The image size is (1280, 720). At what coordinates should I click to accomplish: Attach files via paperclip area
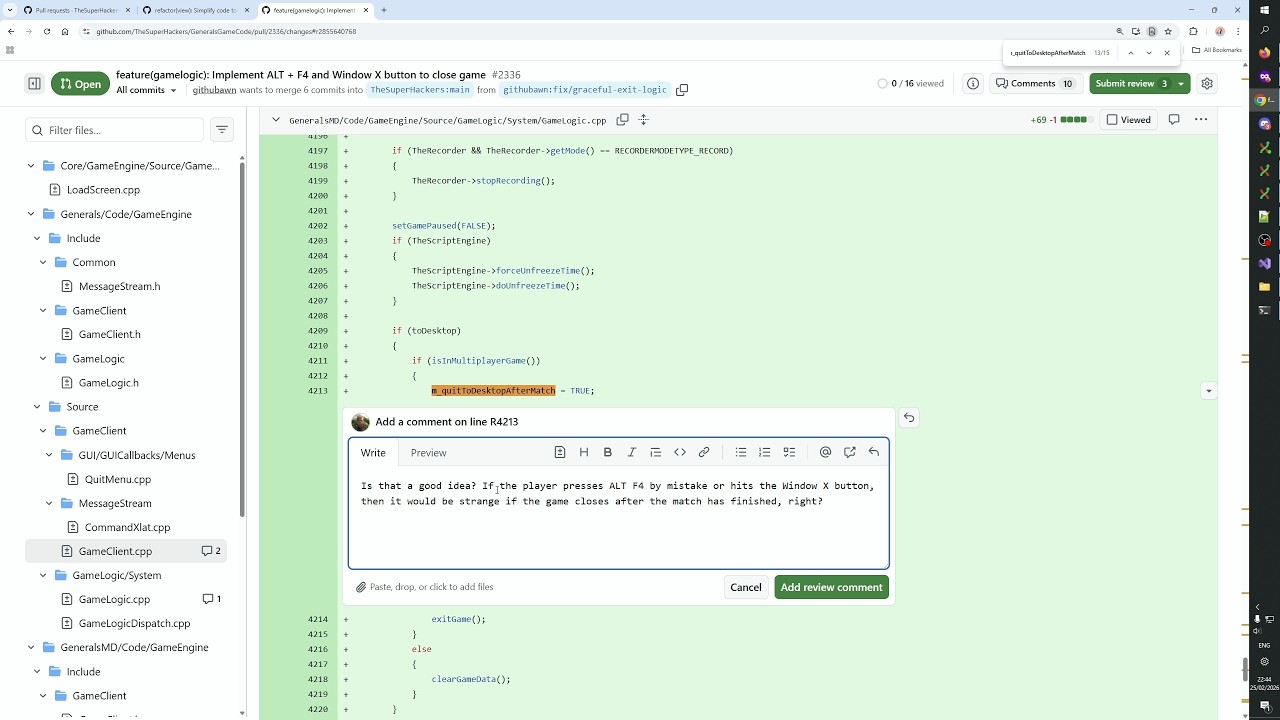click(x=425, y=587)
